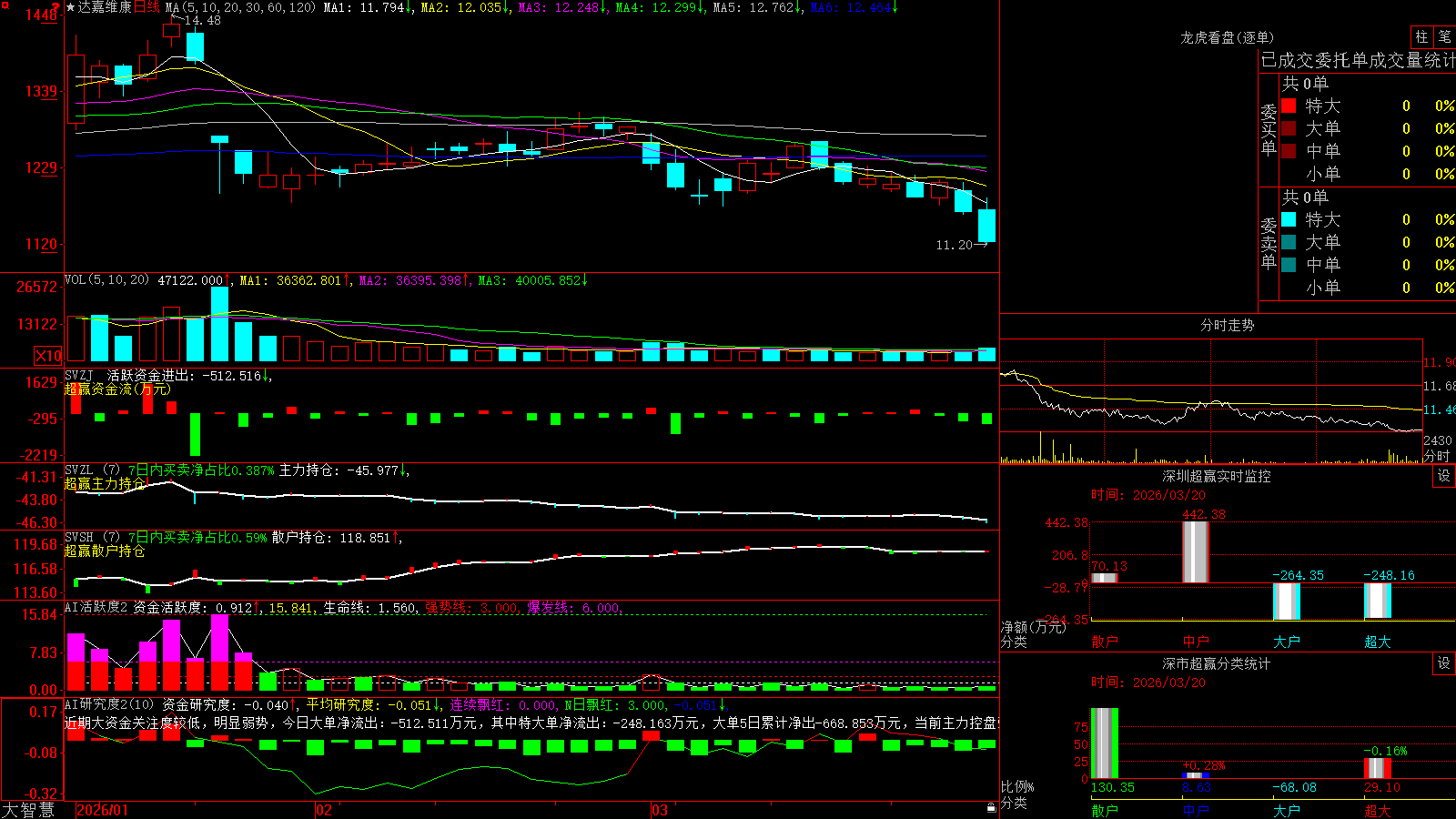The height and width of the screenshot is (819, 1456).
Task: Open 设 settings for 深市超赢分类统计
Action: click(x=1443, y=663)
